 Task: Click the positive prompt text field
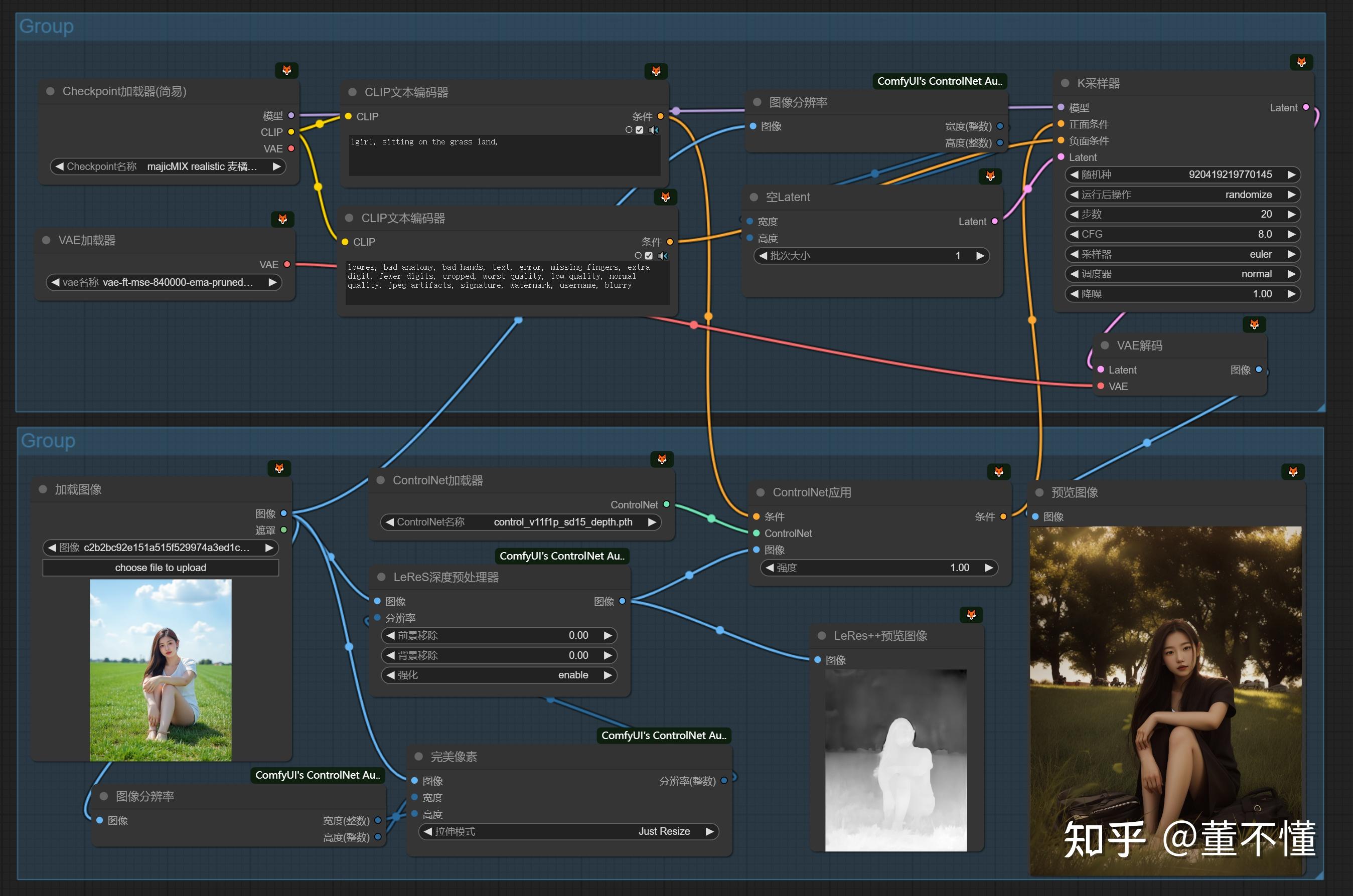504,155
